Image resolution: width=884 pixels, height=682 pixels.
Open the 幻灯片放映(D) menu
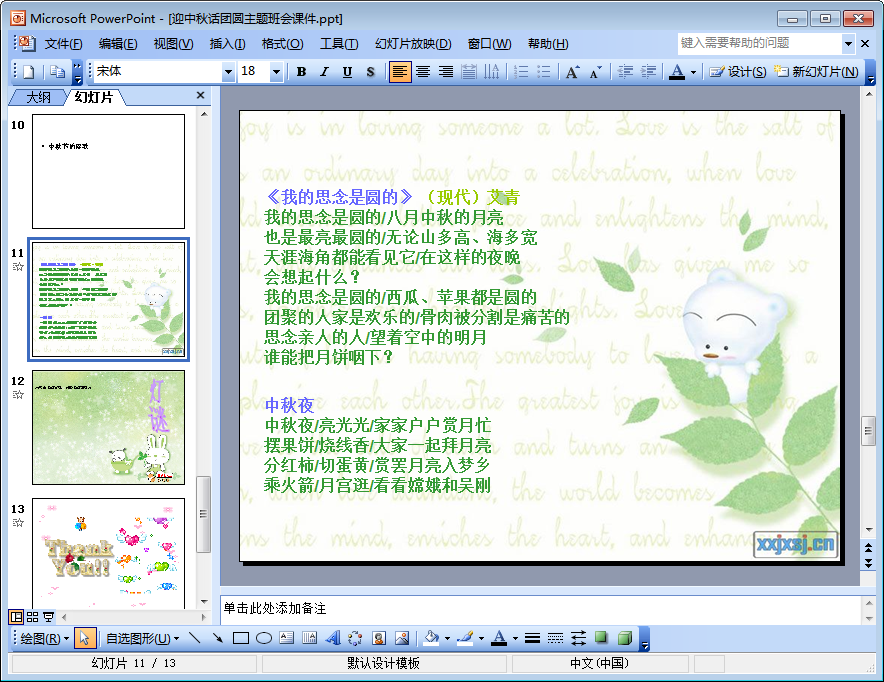click(x=413, y=44)
